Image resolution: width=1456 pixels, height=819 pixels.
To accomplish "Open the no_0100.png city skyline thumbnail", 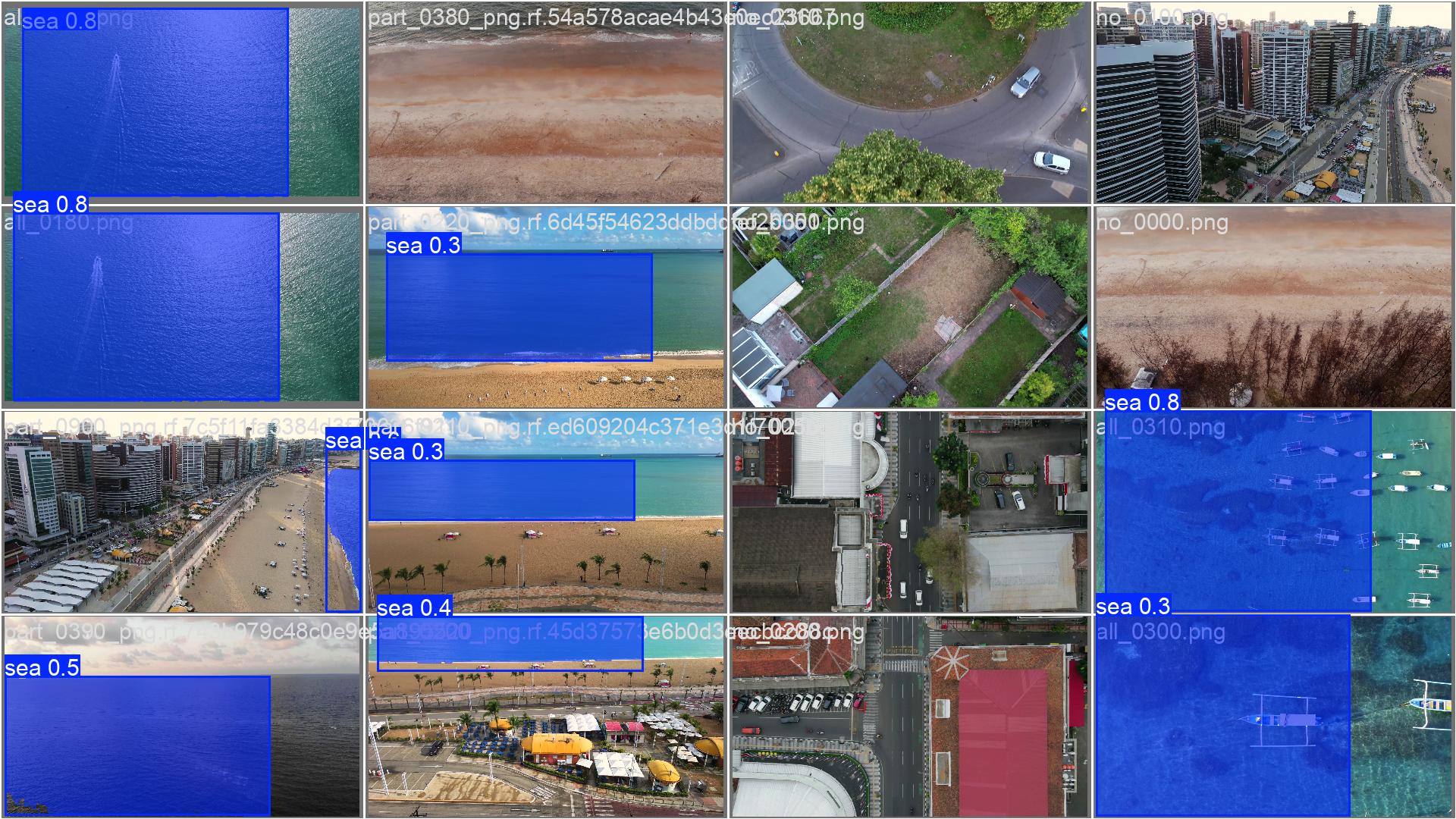I will pyautogui.click(x=1272, y=102).
